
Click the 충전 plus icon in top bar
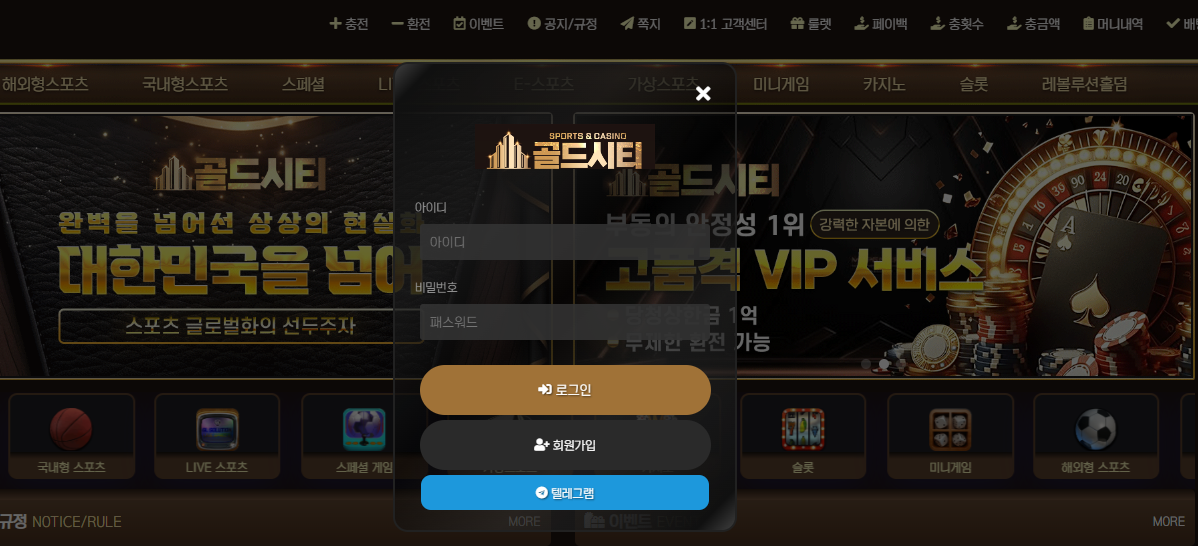(335, 24)
